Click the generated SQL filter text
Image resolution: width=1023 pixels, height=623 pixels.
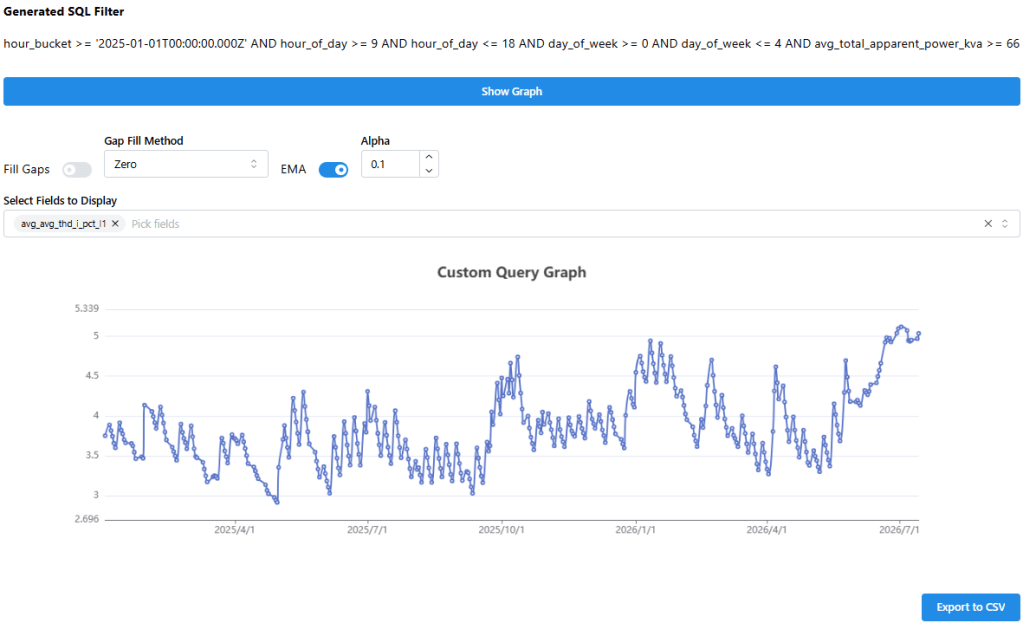click(x=512, y=44)
